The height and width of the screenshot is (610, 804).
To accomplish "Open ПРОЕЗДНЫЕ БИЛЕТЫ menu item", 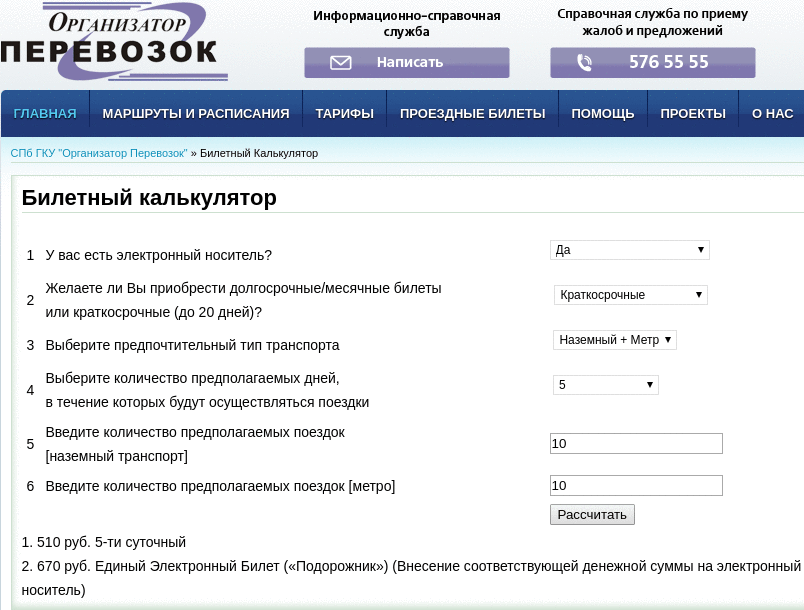I will click(472, 114).
